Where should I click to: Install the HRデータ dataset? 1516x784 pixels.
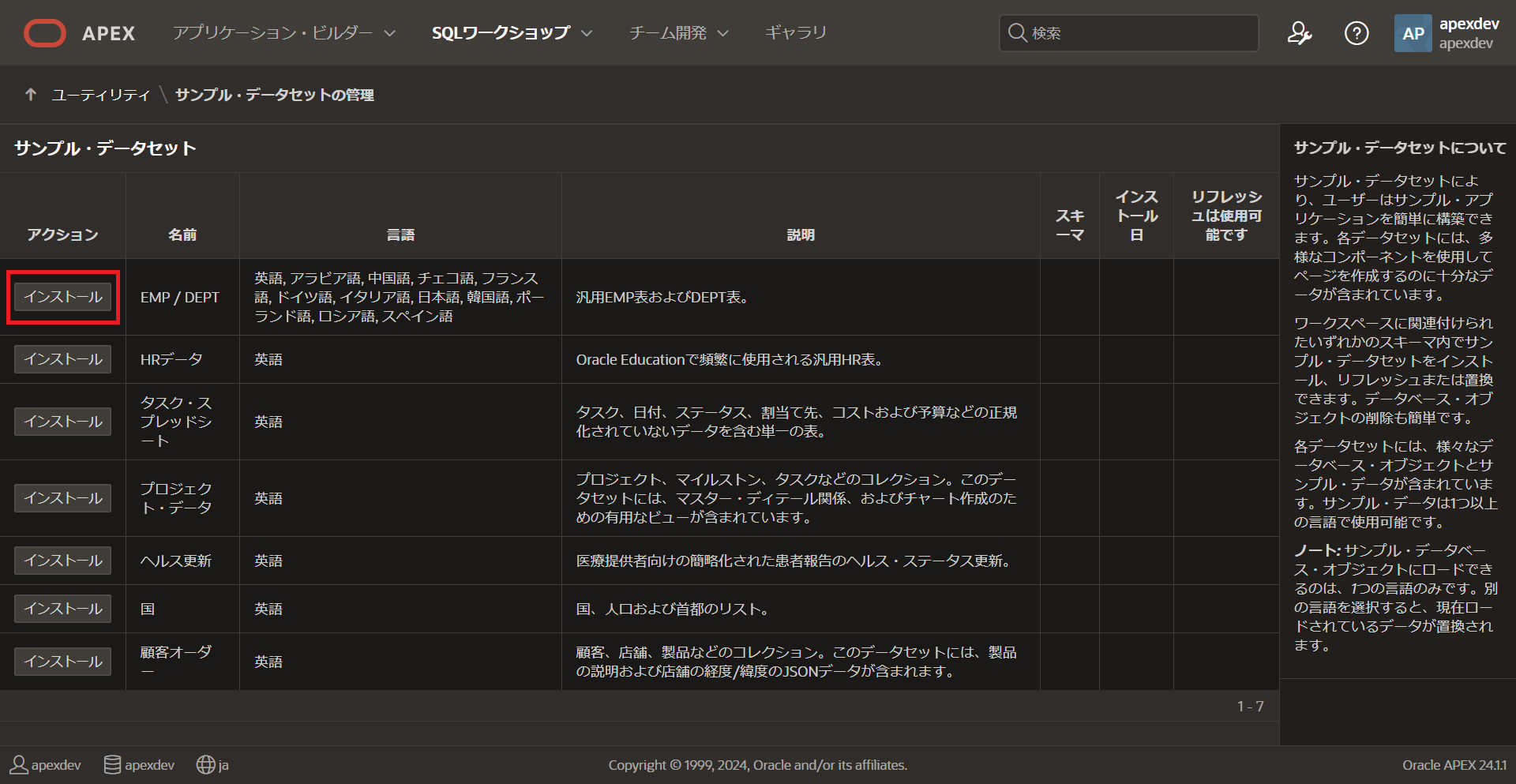pyautogui.click(x=63, y=359)
